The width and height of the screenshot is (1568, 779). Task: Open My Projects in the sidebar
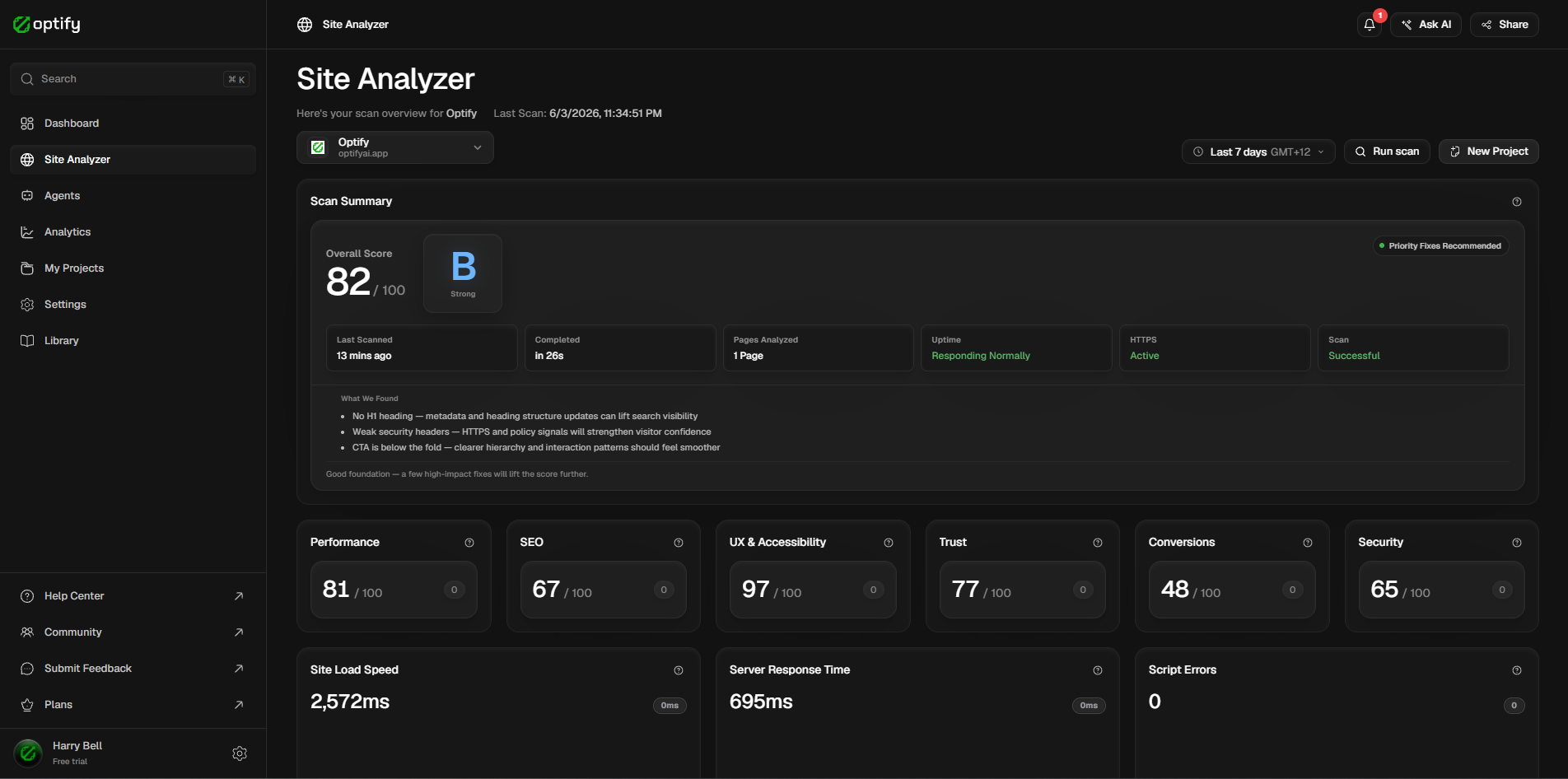tap(133, 268)
